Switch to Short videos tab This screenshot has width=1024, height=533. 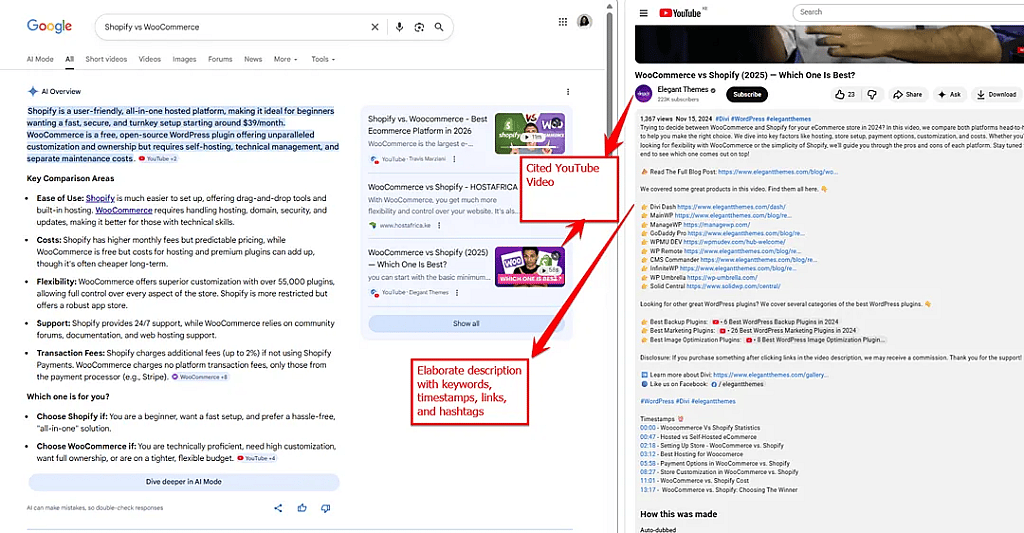click(x=106, y=59)
